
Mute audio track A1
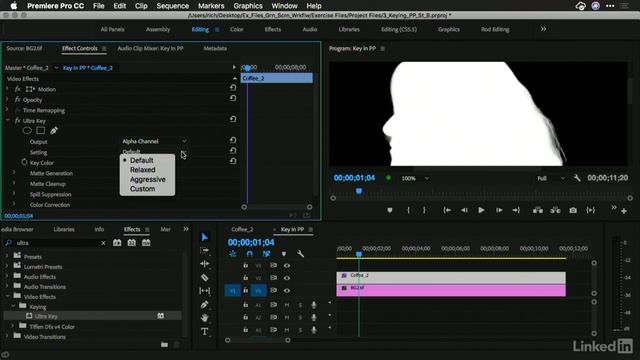click(x=287, y=305)
